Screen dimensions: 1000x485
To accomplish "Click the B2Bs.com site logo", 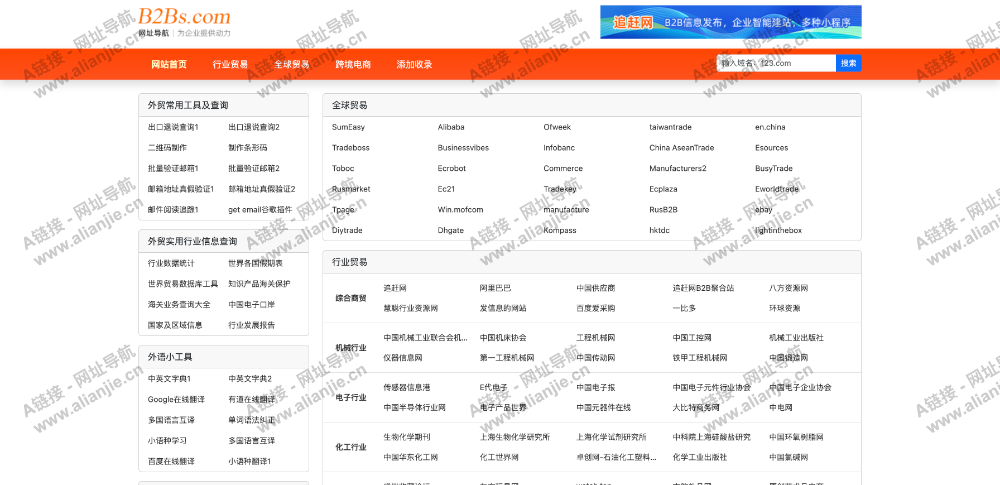I will pos(184,22).
